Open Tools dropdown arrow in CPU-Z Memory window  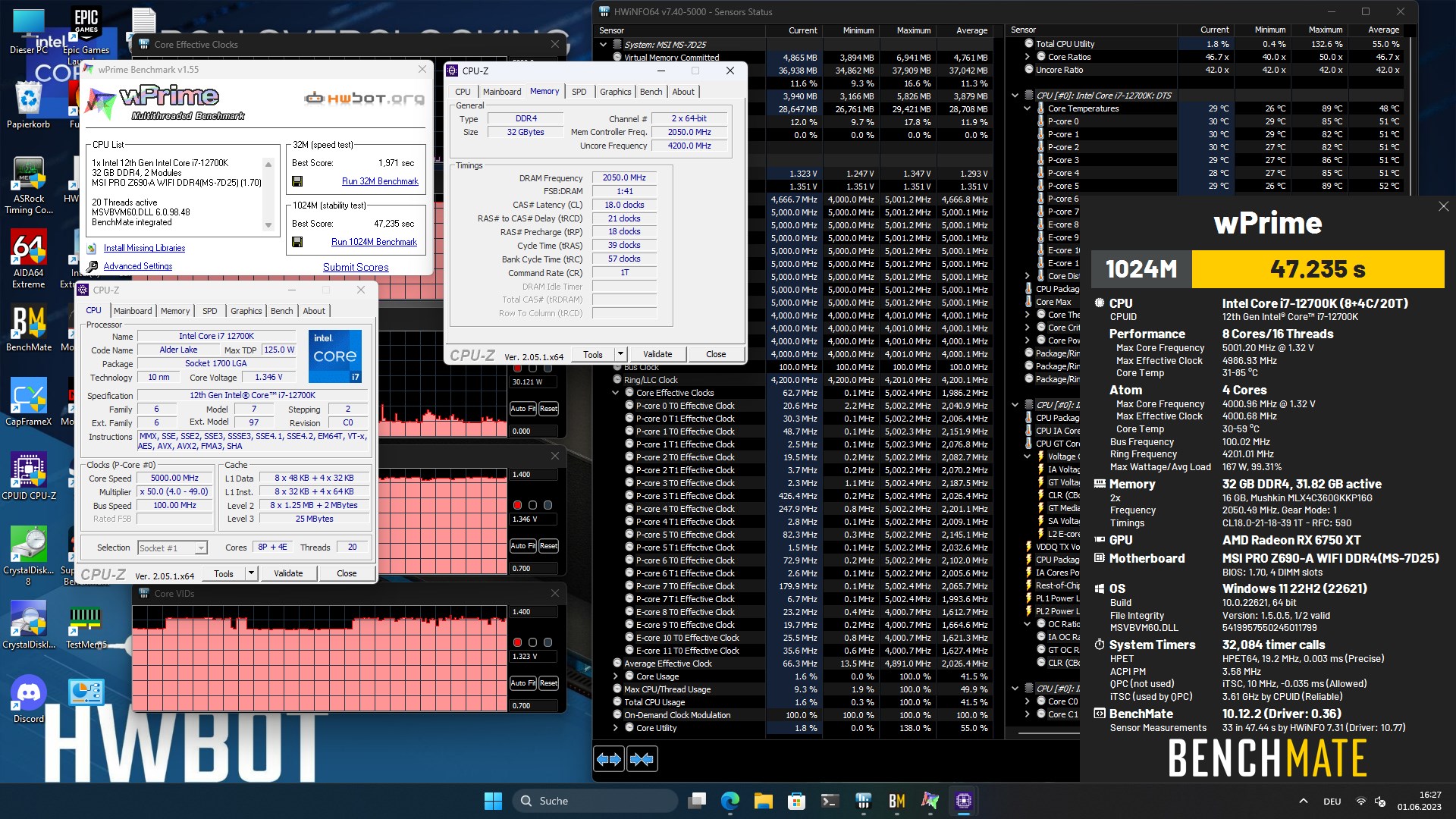click(x=620, y=354)
